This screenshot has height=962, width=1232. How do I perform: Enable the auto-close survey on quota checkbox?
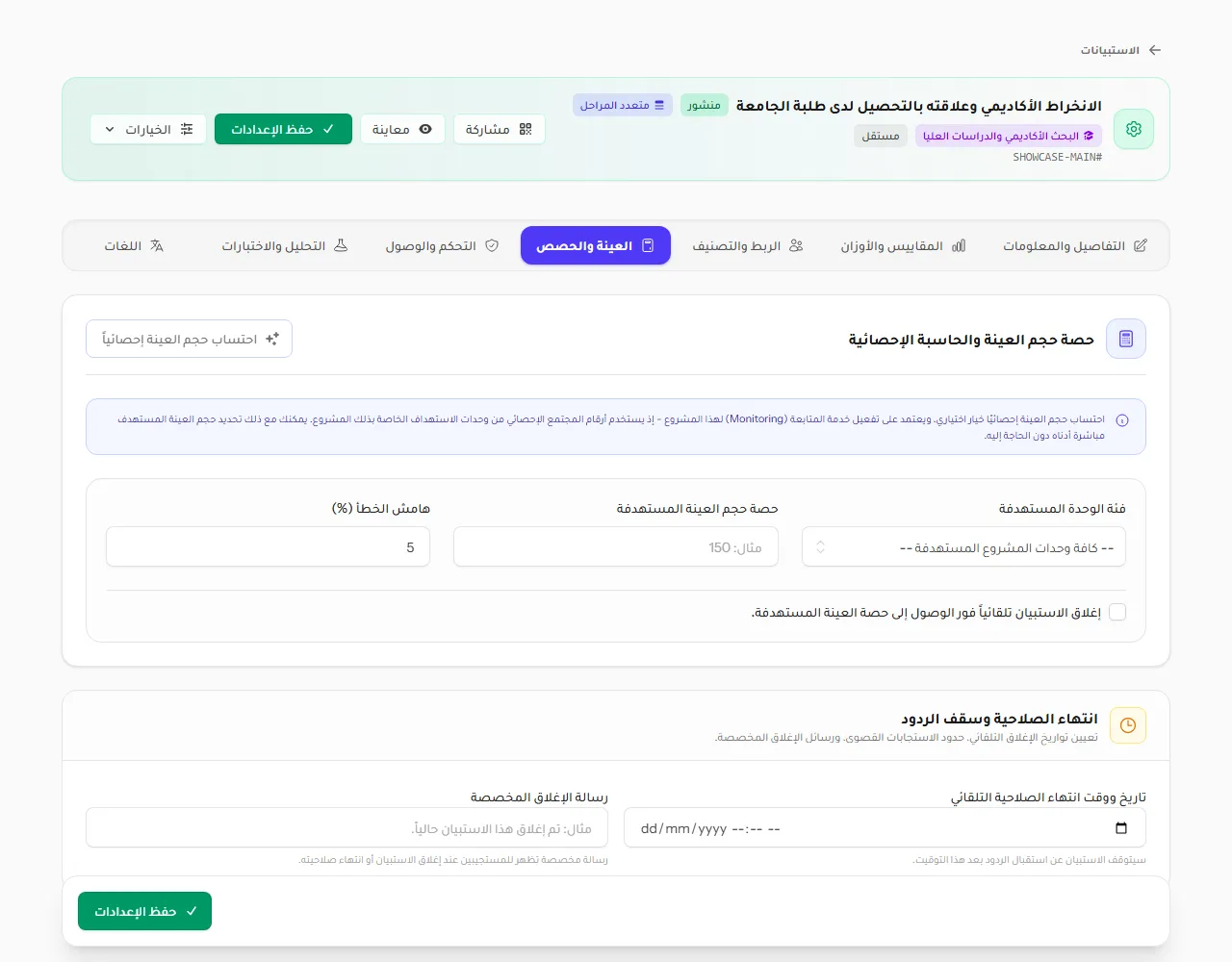[x=1117, y=612]
